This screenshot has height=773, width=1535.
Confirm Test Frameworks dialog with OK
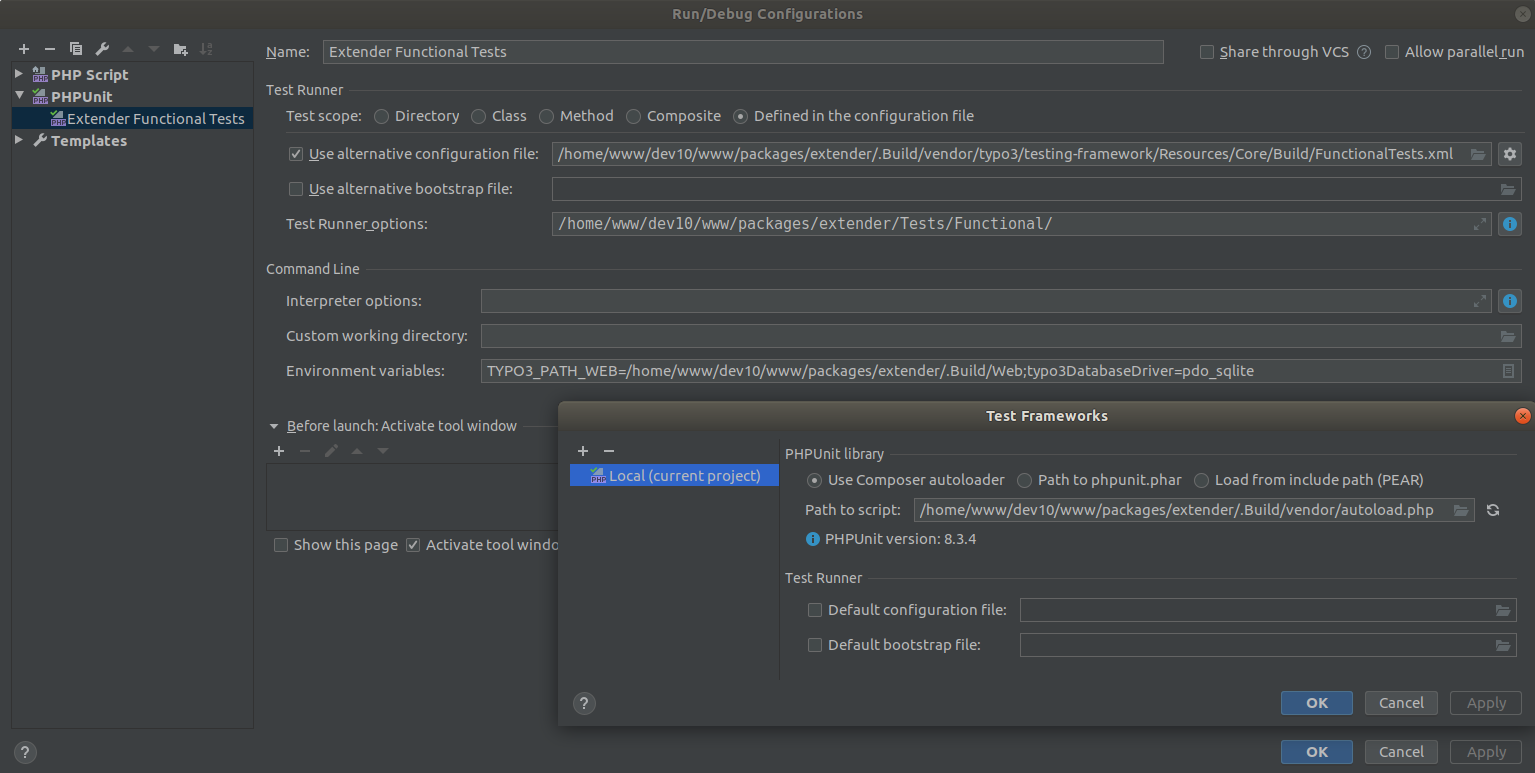pyautogui.click(x=1316, y=703)
